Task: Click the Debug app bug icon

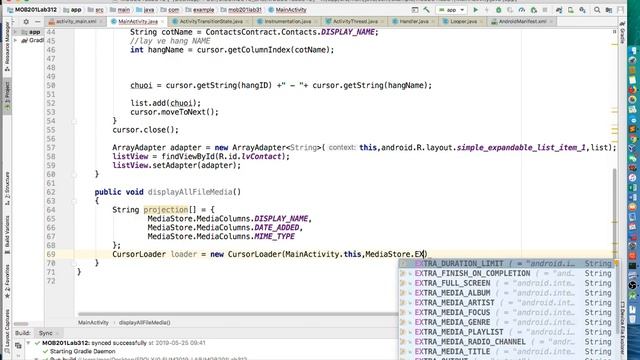Action: pyautogui.click(x=498, y=10)
